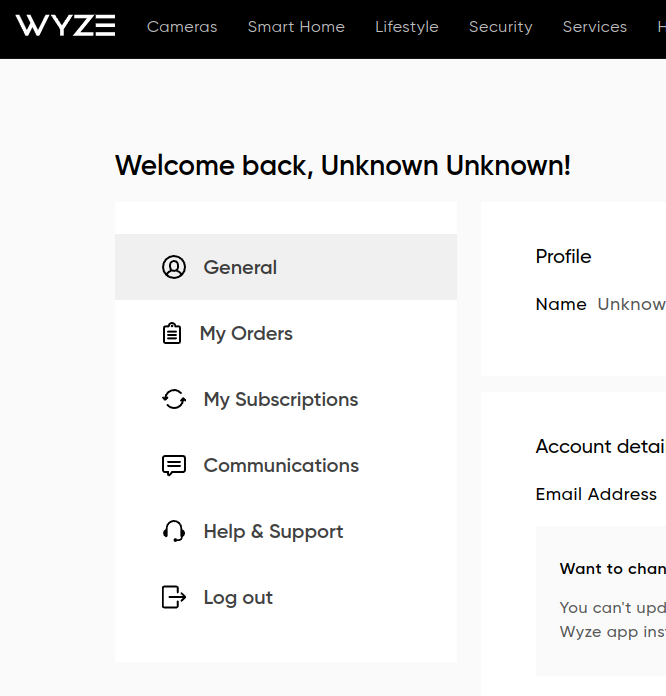Viewport: 666px width, 696px height.
Task: Open Help & Support text link
Action: click(273, 531)
